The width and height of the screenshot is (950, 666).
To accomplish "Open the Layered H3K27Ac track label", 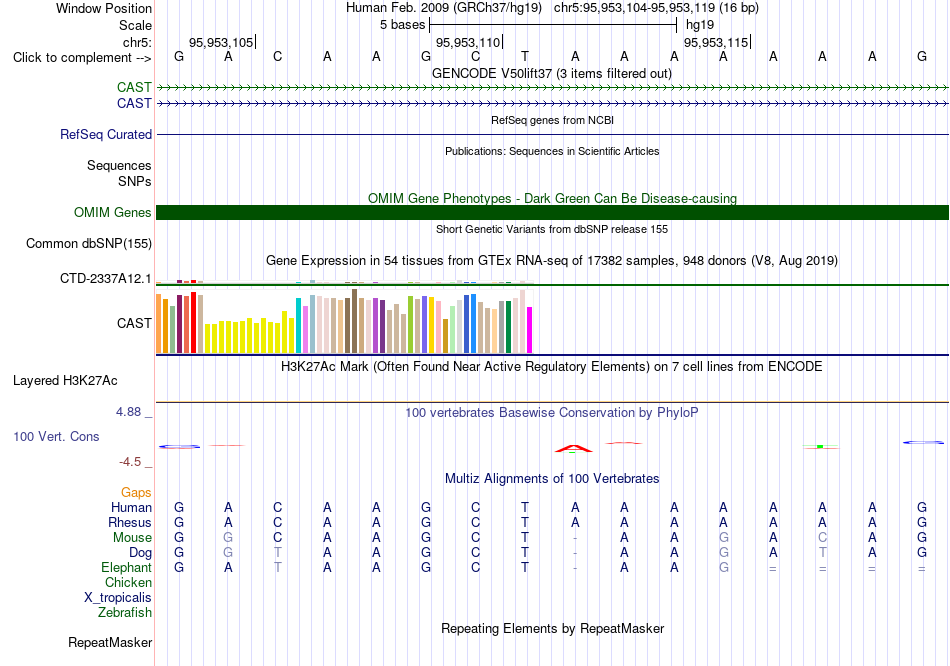I will (x=65, y=381).
